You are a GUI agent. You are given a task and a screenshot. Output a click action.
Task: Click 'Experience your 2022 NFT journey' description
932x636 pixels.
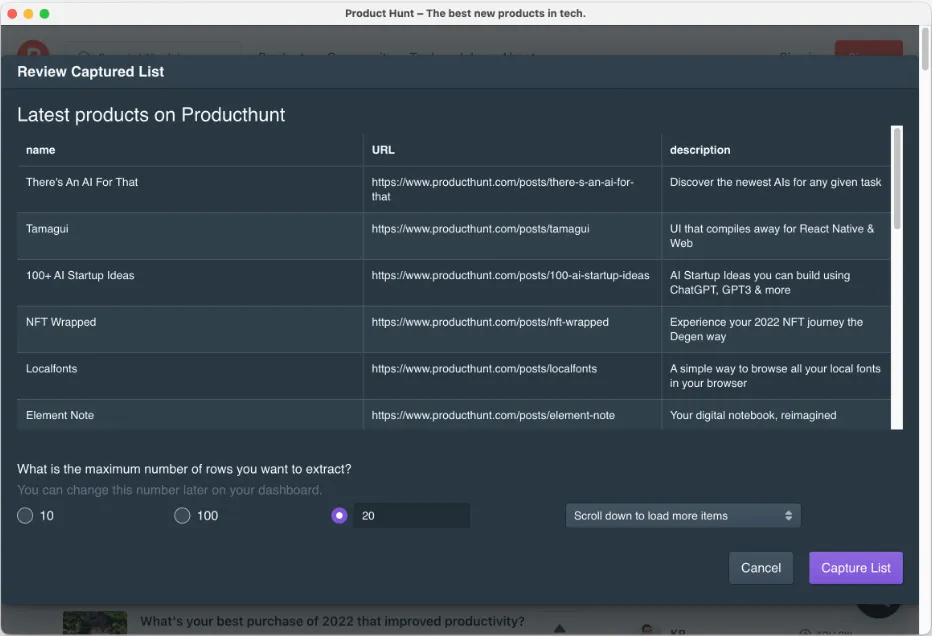(766, 329)
